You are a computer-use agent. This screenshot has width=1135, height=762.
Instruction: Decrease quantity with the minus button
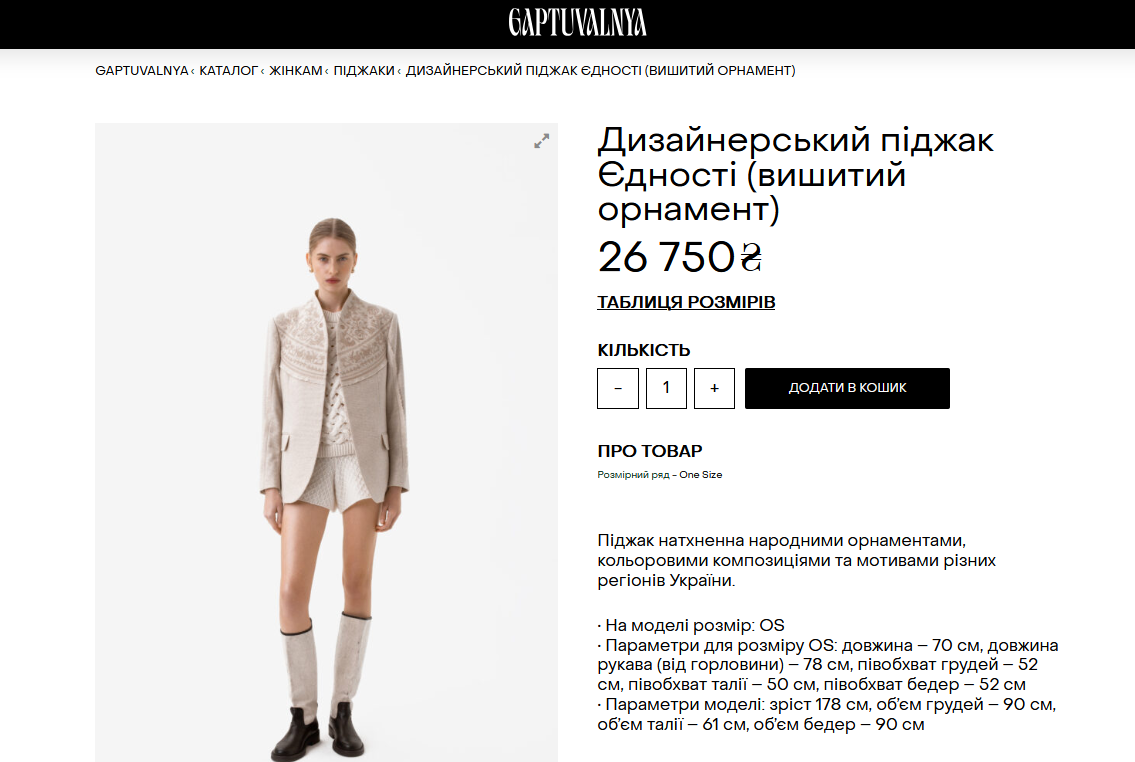[x=617, y=389]
